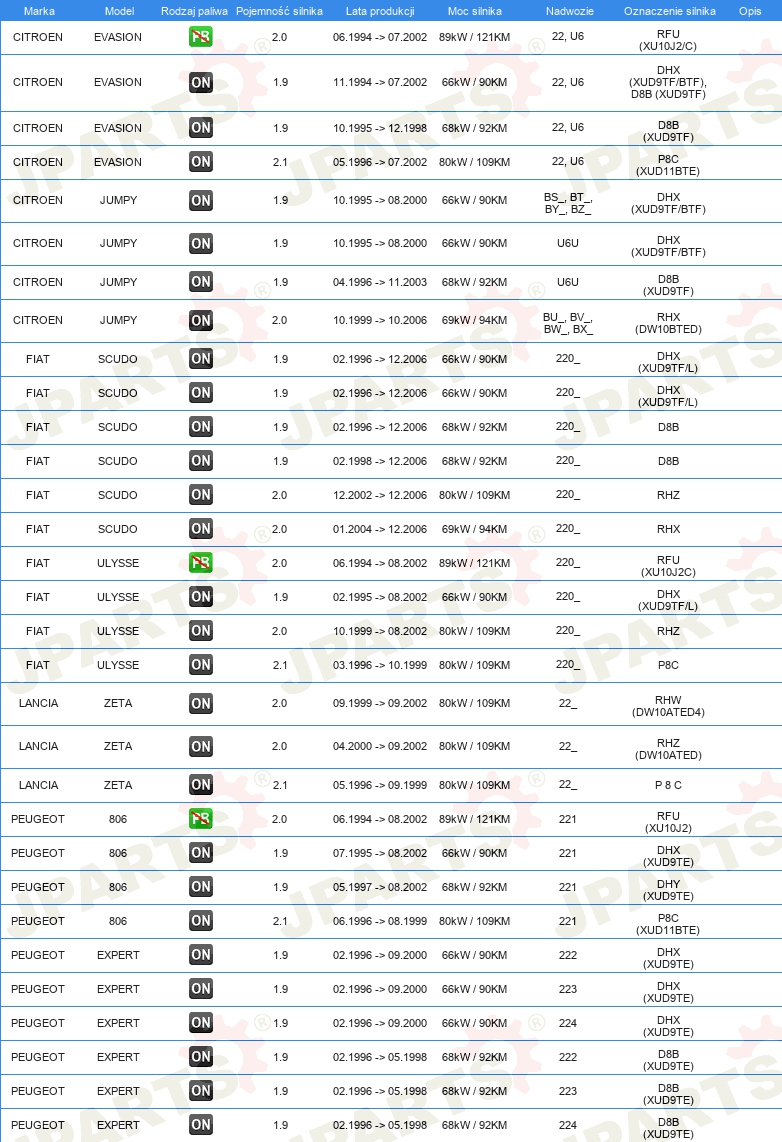This screenshot has height=1142, width=782.
Task: Click the Model column header
Action: pos(119,11)
